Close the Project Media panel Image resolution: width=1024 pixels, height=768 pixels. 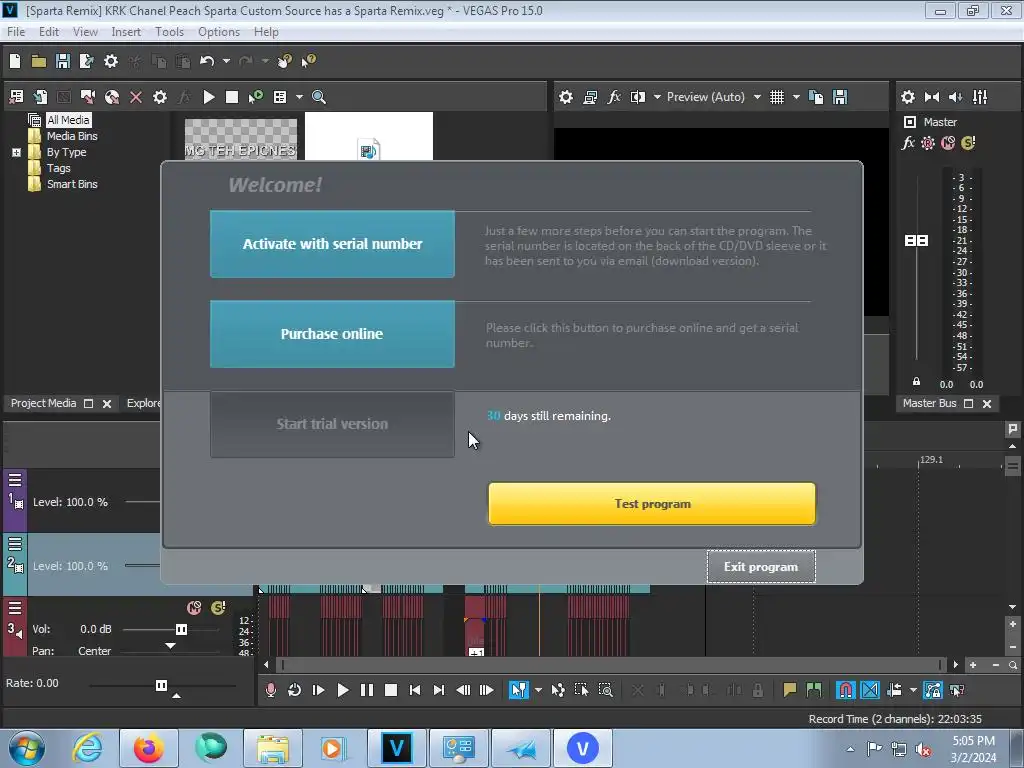pyautogui.click(x=107, y=404)
